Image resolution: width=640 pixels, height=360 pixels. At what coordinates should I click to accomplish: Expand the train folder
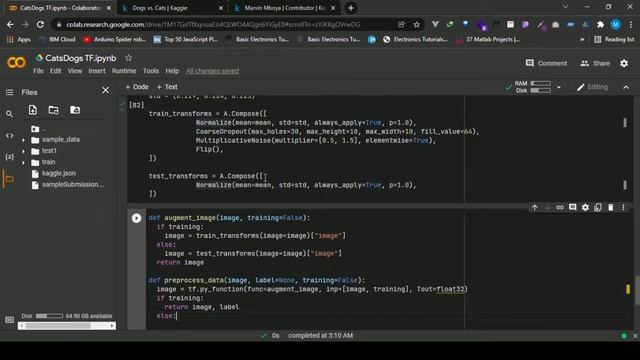[23, 162]
